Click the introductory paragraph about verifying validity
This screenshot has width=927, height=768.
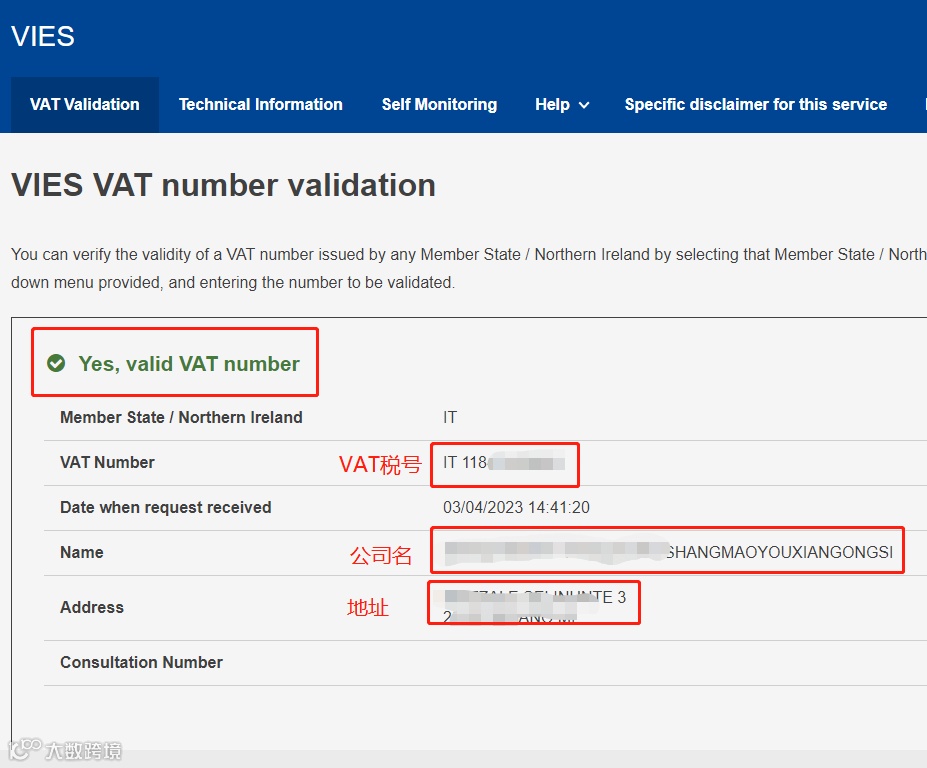point(468,268)
